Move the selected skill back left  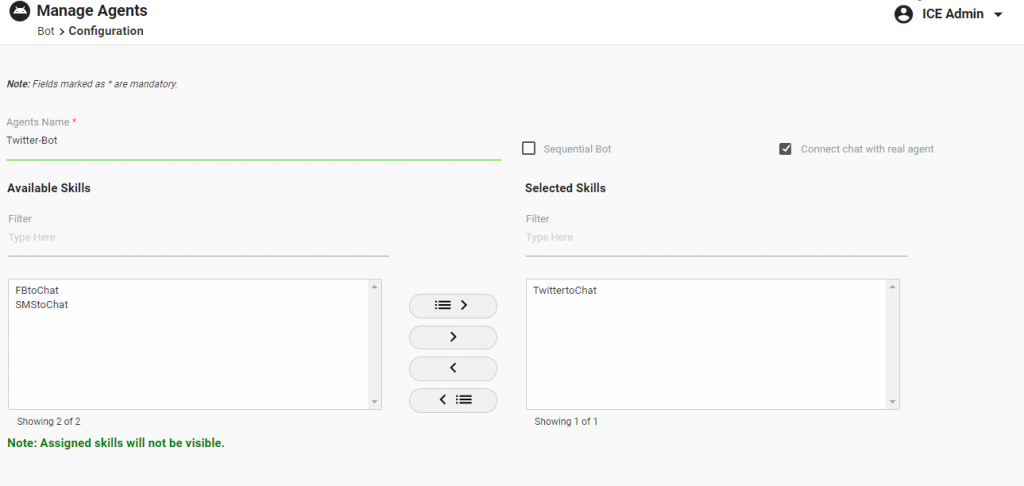(x=453, y=368)
